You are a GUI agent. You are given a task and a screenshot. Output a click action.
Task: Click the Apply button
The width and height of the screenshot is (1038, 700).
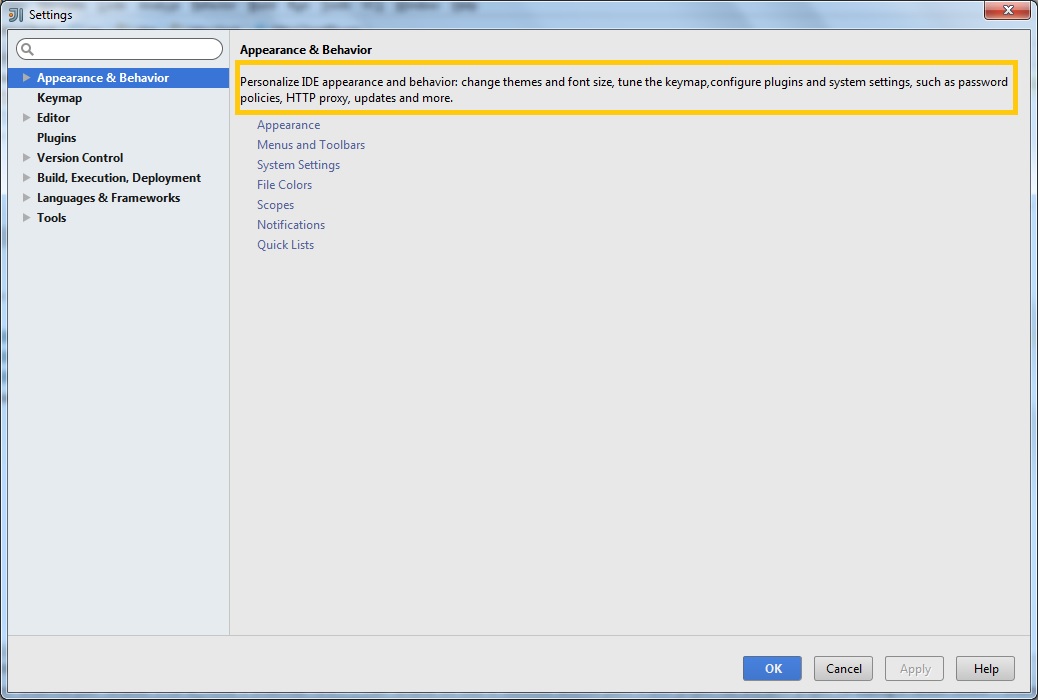point(914,668)
